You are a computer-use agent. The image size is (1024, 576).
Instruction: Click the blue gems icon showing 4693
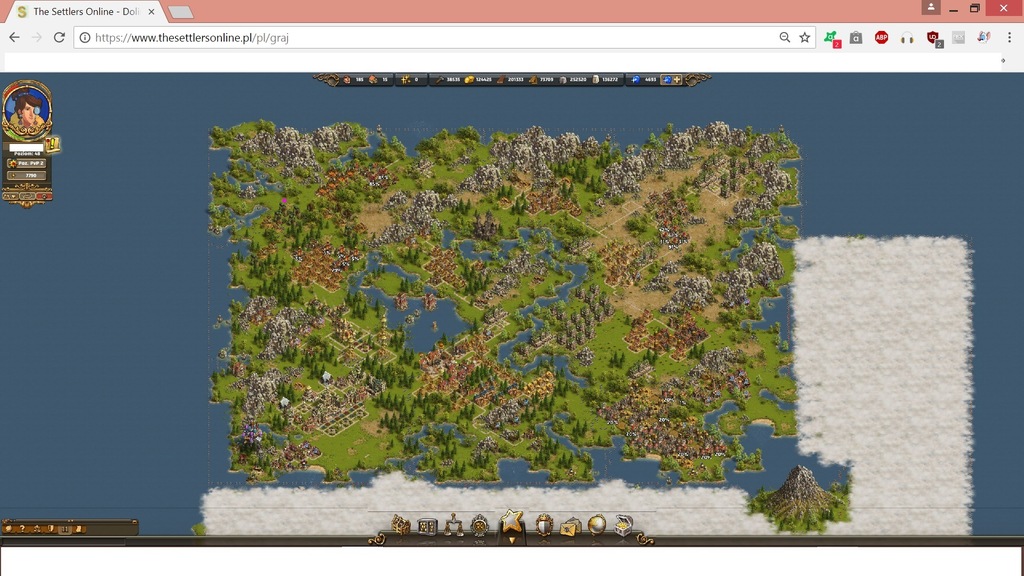click(635, 80)
